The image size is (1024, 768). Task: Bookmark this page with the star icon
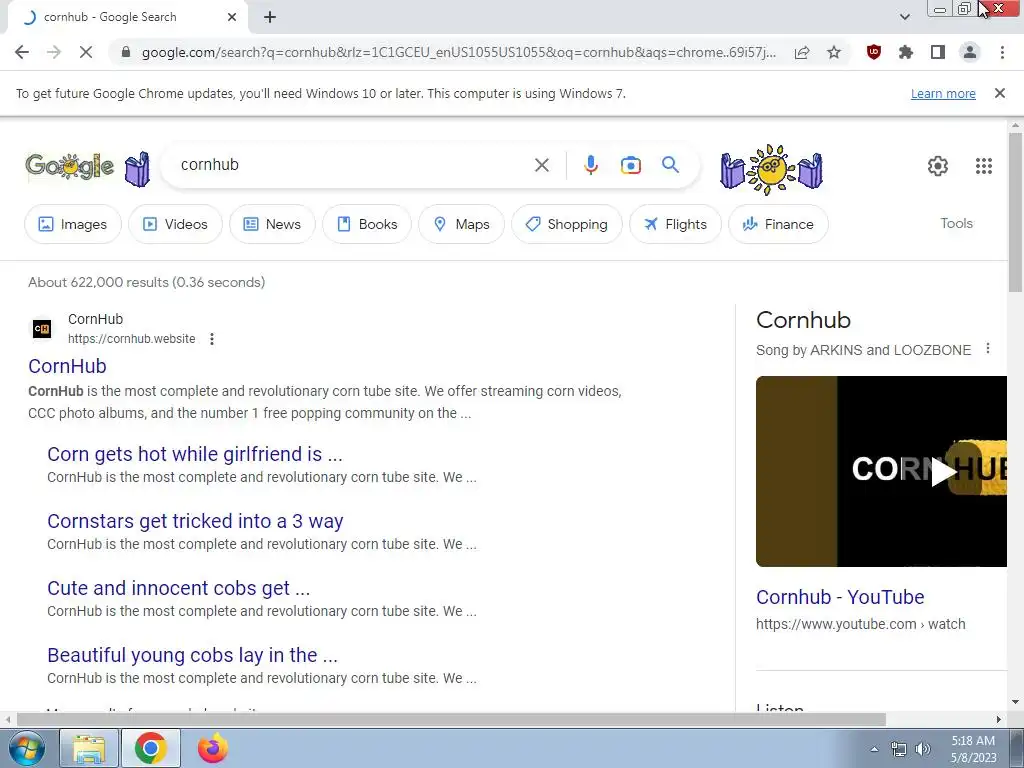click(834, 52)
